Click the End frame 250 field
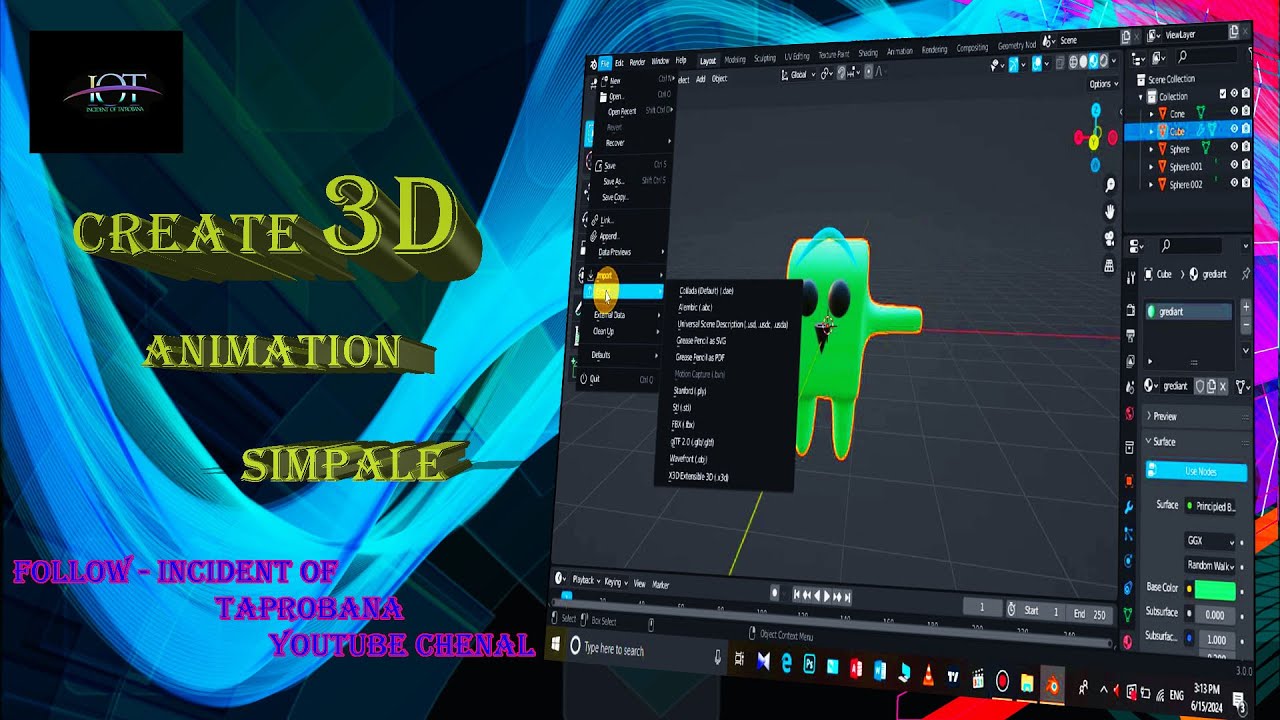Screen dimensions: 1280x720 (x=1088, y=614)
